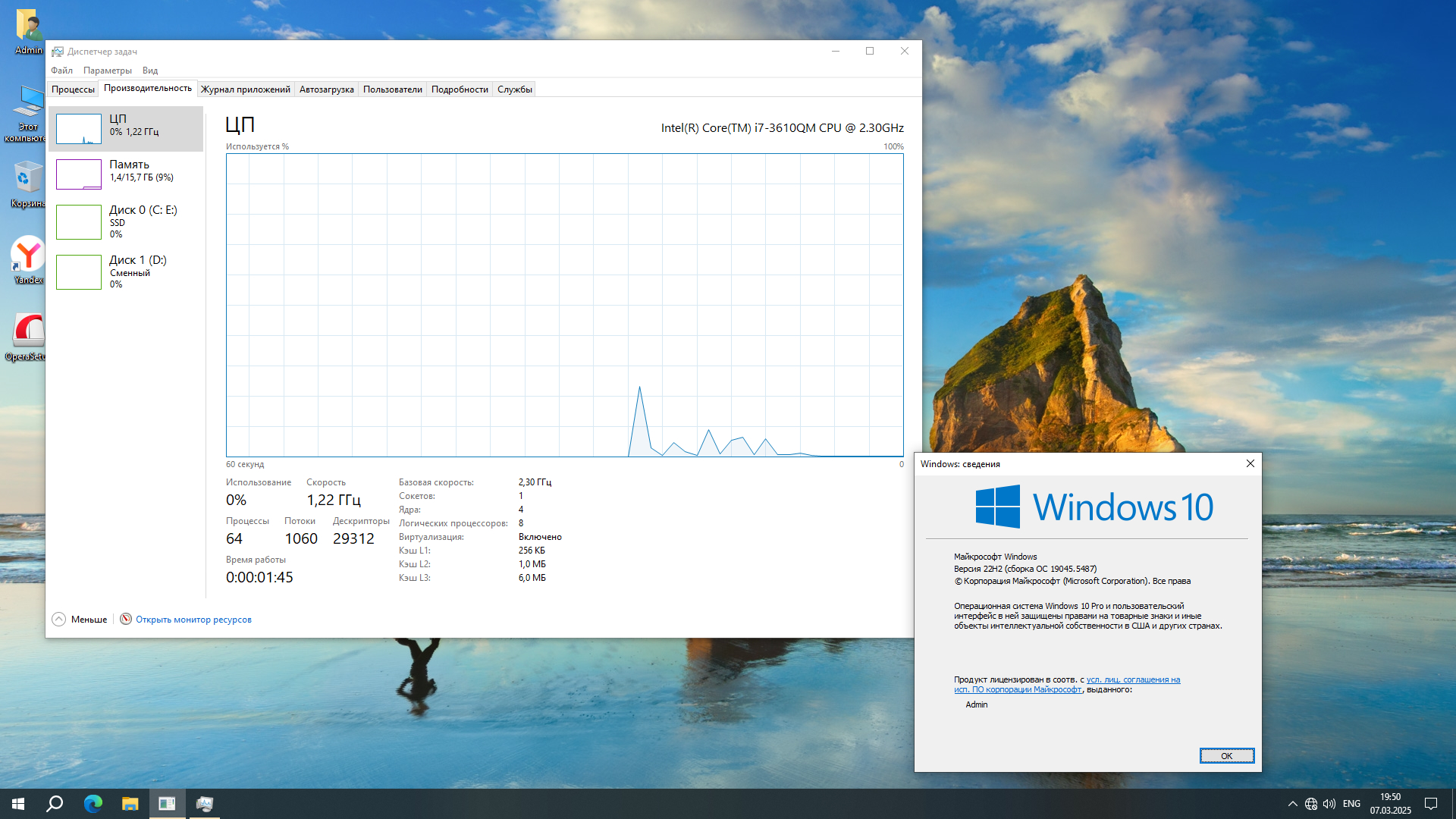Collapse view with Меньше chevron button
Viewport: 1456px width, 819px height.
pos(59,620)
